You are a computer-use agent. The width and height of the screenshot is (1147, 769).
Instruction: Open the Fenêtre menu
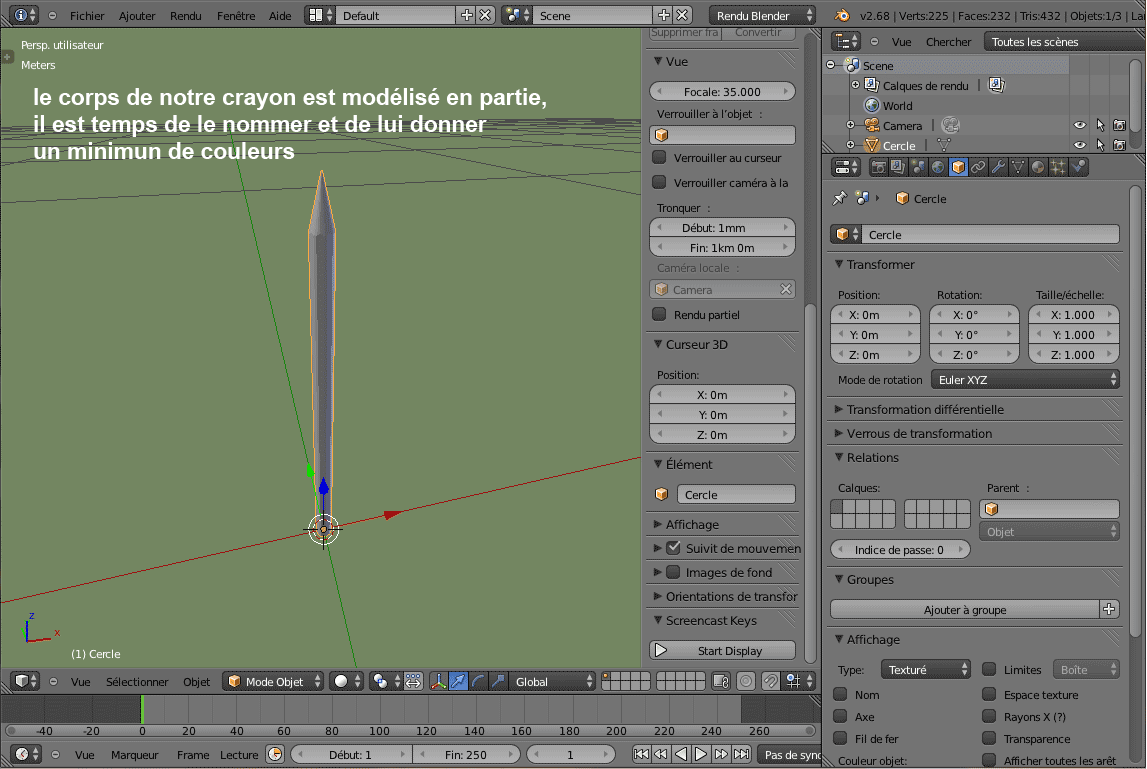tap(236, 15)
